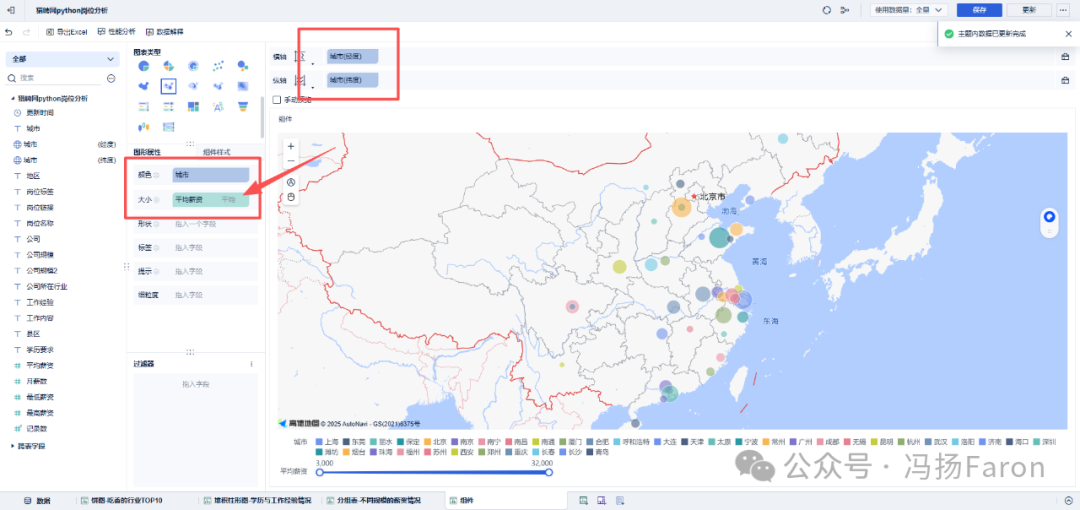Viewport: 1080px width, 510px height.
Task: Click 性能分析 in the toolbar
Action: (x=116, y=32)
